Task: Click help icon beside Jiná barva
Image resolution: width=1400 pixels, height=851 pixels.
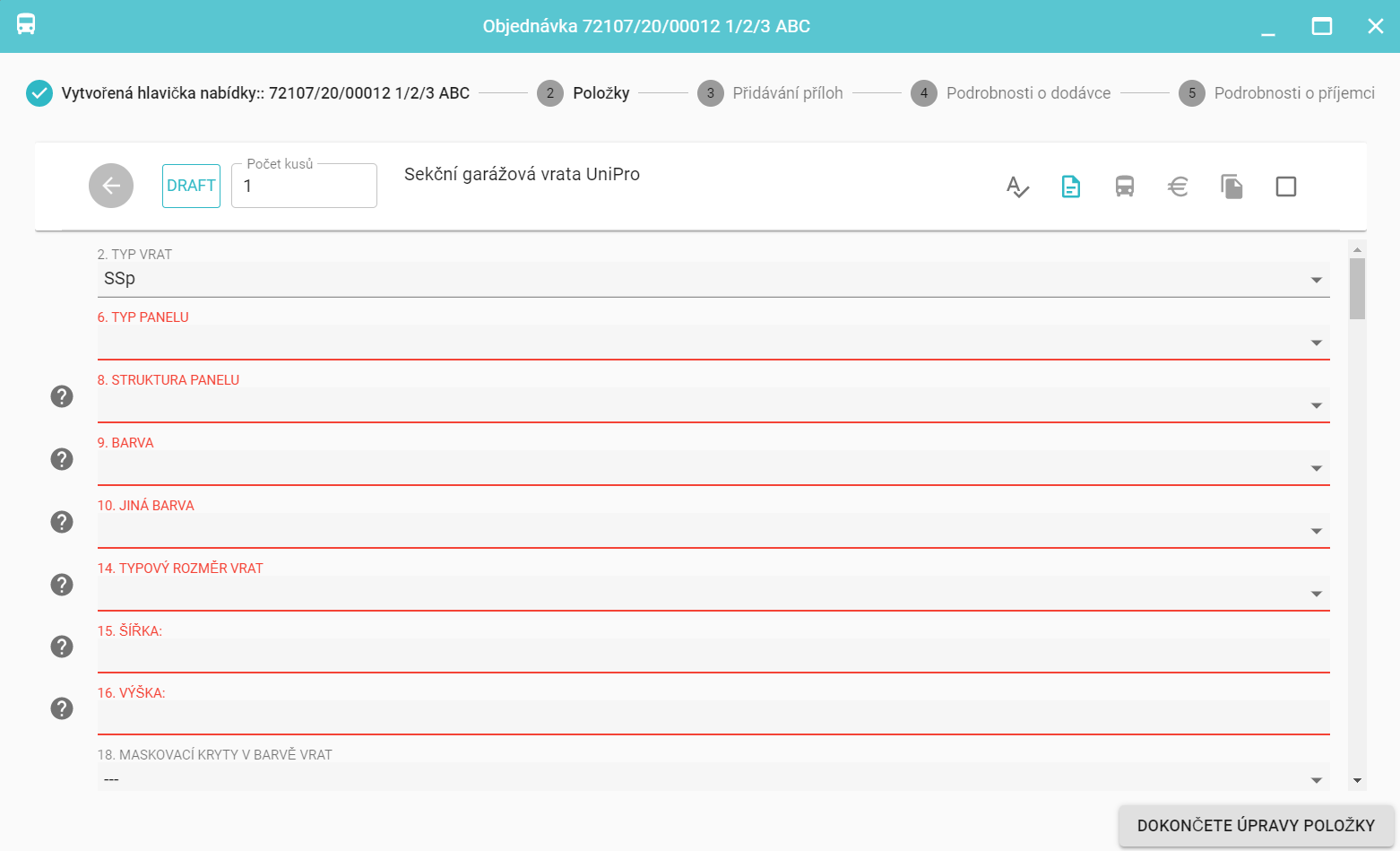Action: click(62, 522)
